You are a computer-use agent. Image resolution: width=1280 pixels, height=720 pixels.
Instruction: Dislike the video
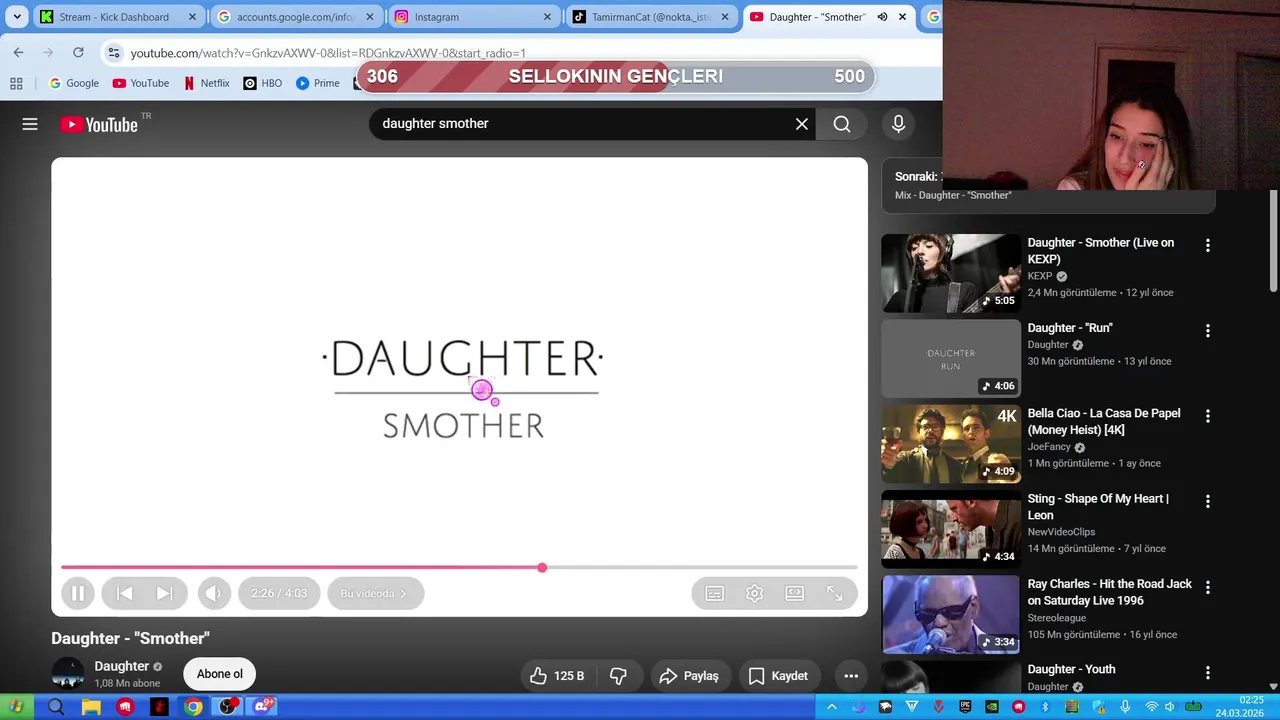coord(618,676)
